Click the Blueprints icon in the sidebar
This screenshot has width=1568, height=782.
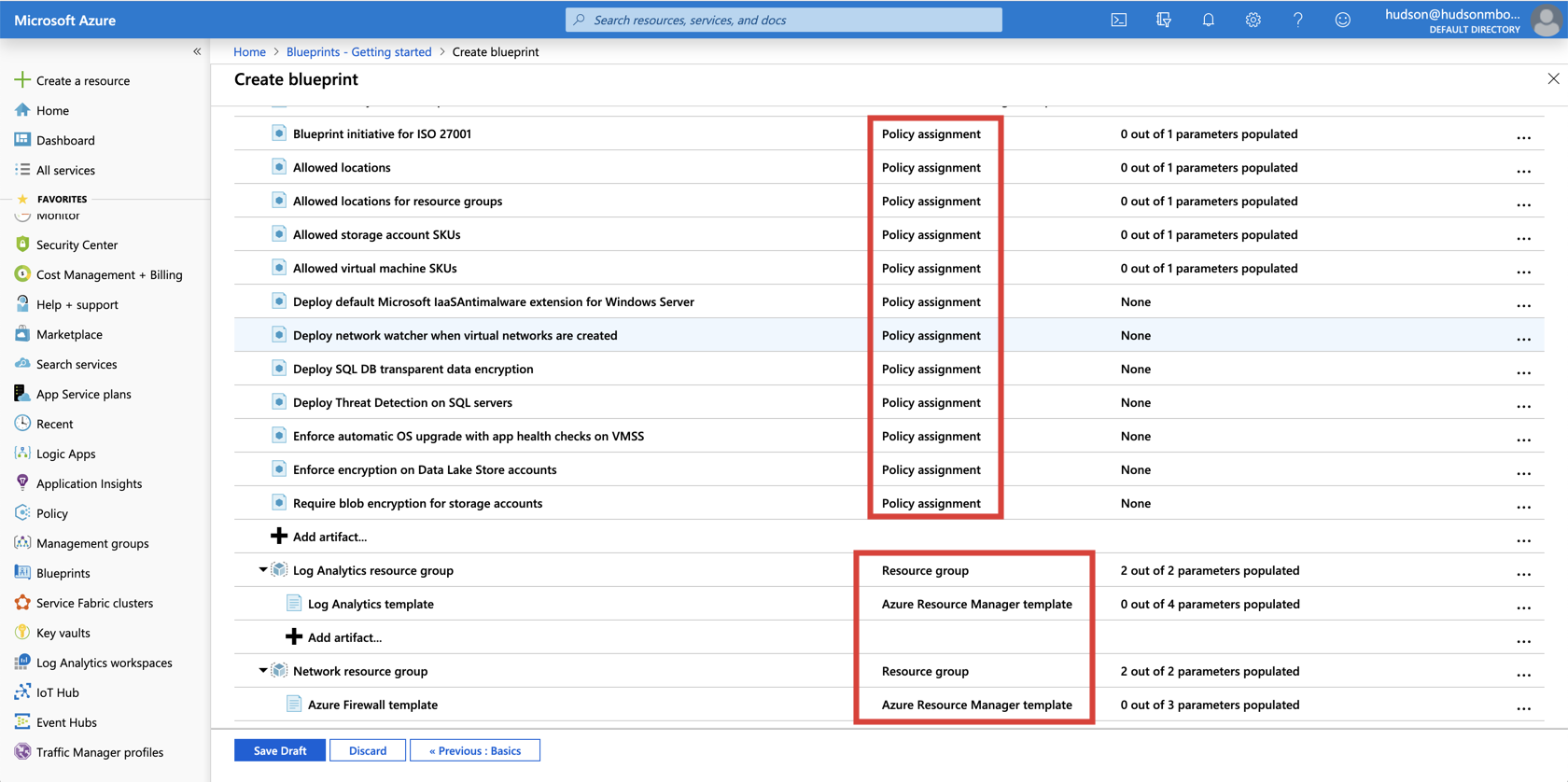pyautogui.click(x=22, y=573)
